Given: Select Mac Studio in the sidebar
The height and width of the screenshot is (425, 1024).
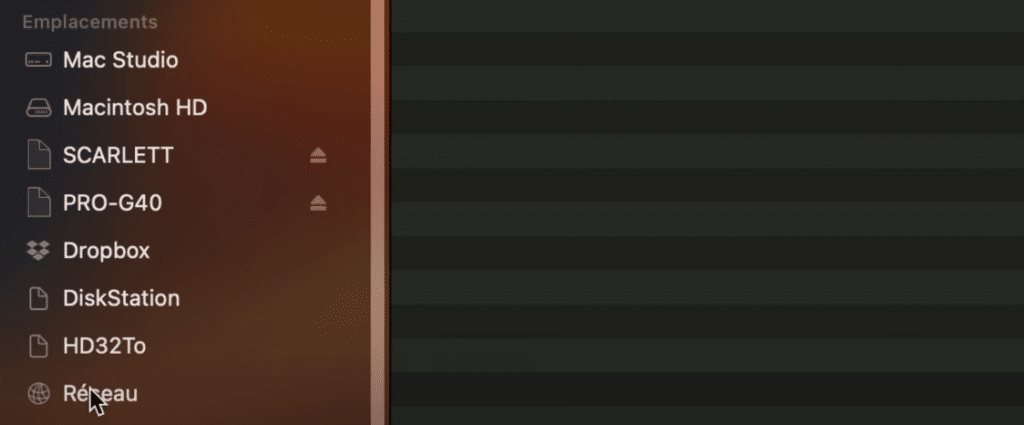Looking at the screenshot, I should (x=120, y=60).
